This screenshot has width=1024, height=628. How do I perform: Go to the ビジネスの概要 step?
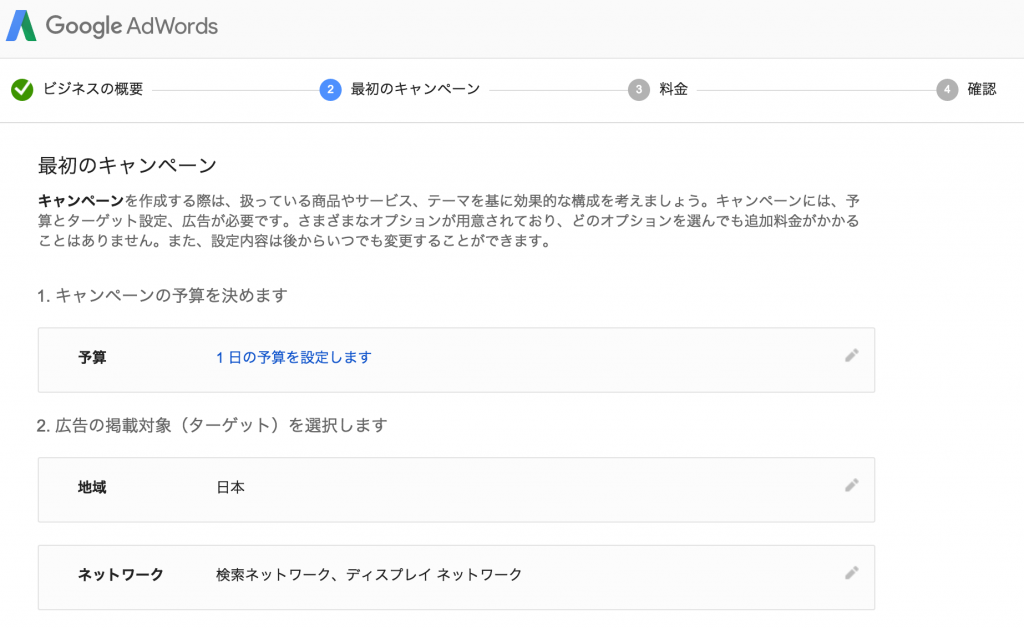(93, 89)
